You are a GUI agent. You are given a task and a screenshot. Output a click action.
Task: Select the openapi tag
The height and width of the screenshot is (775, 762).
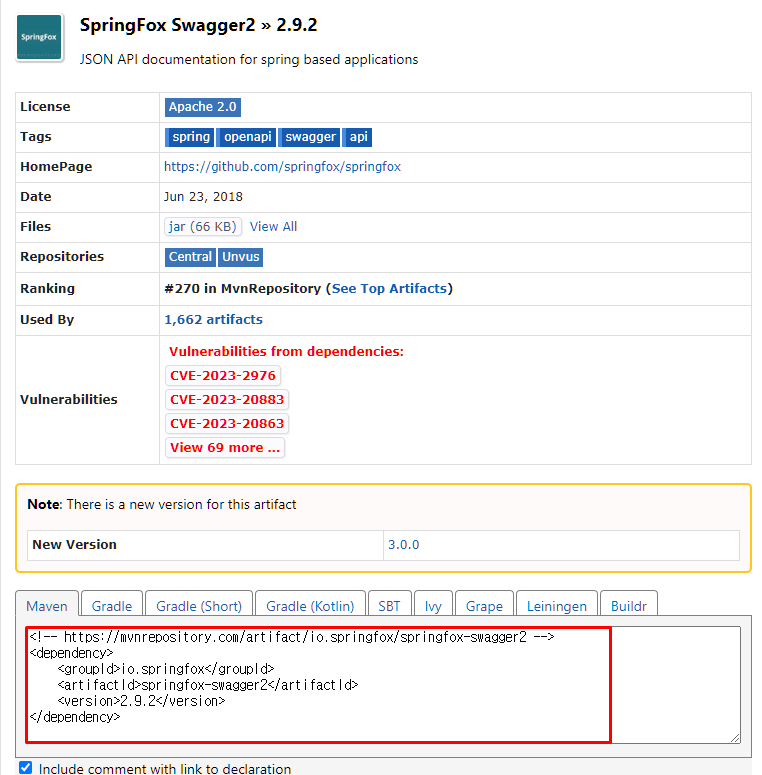pos(247,137)
